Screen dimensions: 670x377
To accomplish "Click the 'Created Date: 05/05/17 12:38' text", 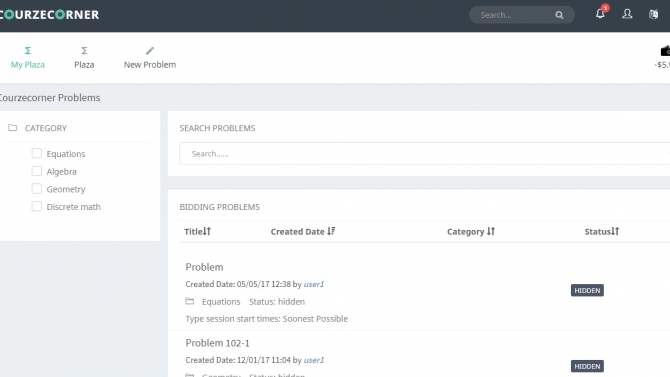I will 238,284.
